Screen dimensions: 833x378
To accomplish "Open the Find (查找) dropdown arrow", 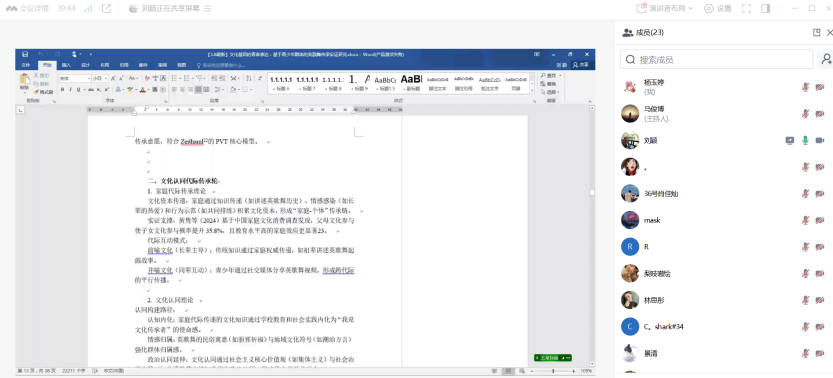I will [x=560, y=75].
